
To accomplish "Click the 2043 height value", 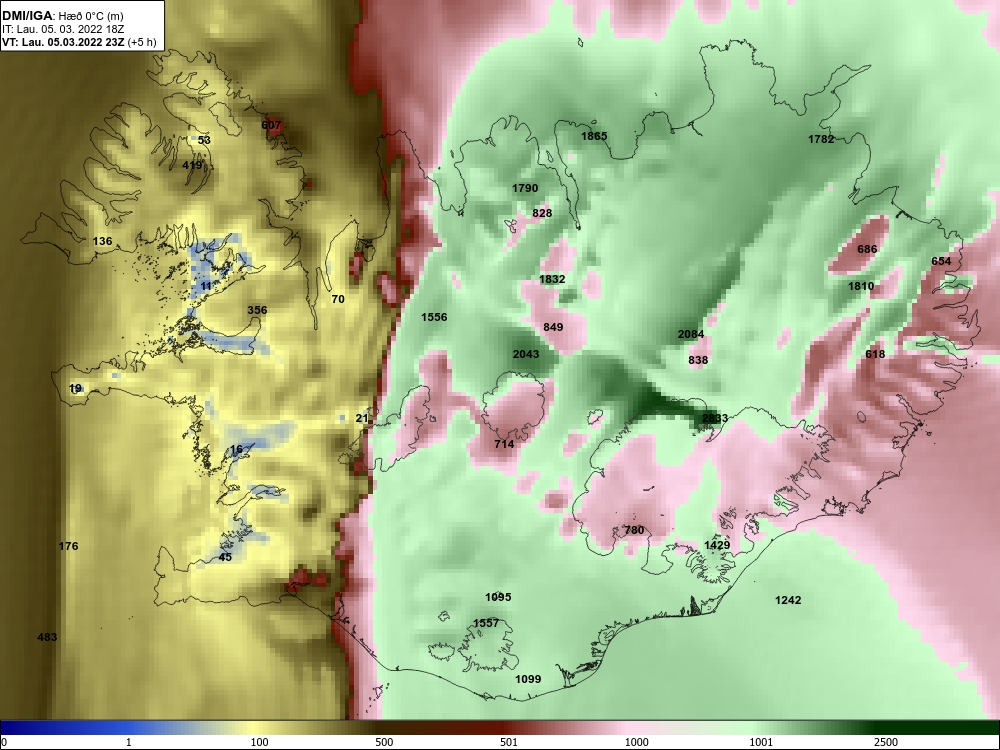I will point(526,355).
